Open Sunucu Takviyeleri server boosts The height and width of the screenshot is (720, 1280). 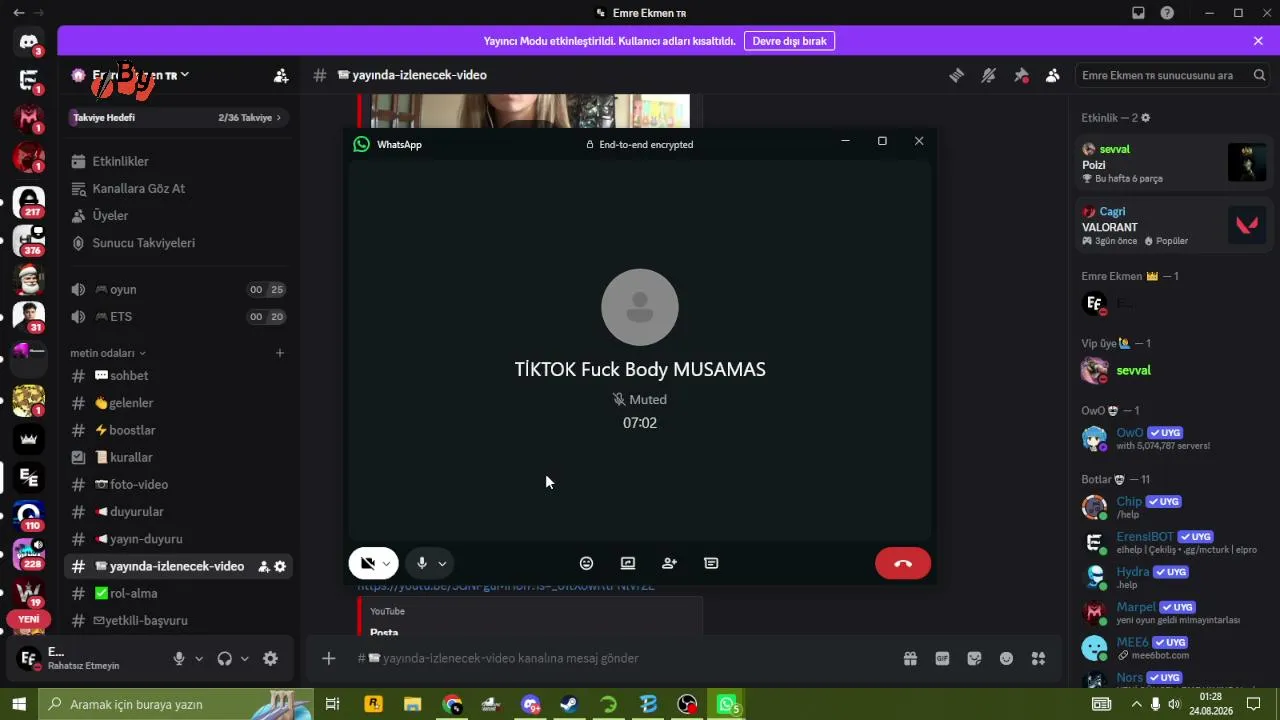click(x=177, y=242)
